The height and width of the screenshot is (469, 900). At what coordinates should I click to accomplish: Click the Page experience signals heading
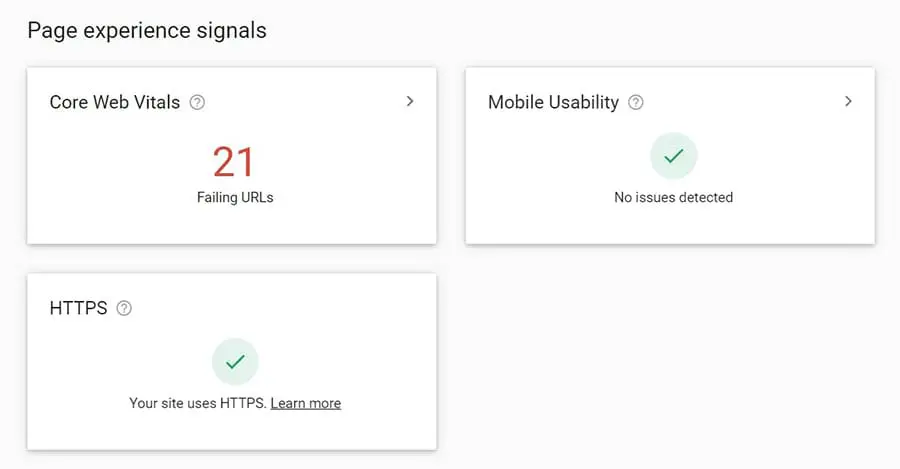point(147,31)
